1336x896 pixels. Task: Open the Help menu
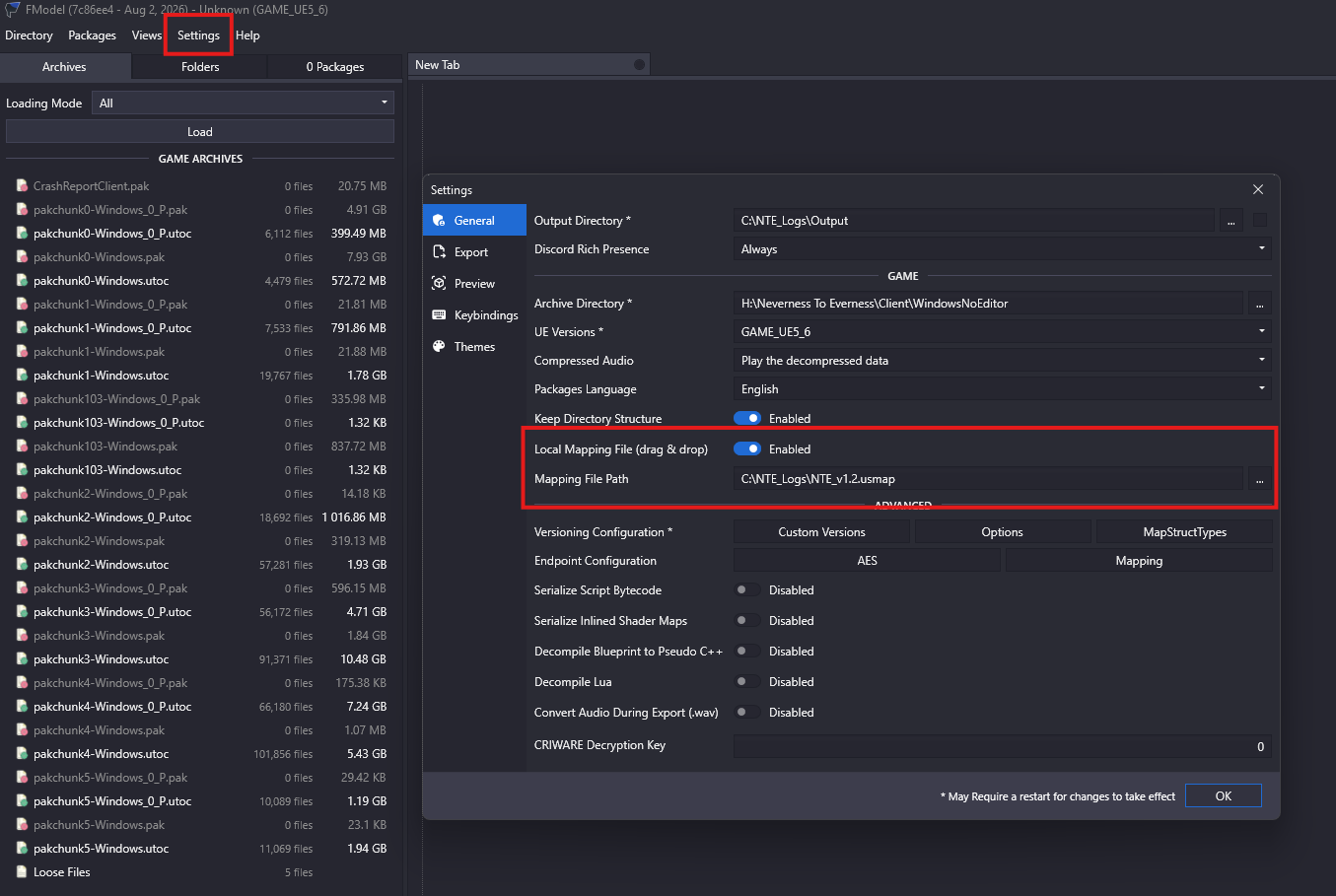pos(247,35)
